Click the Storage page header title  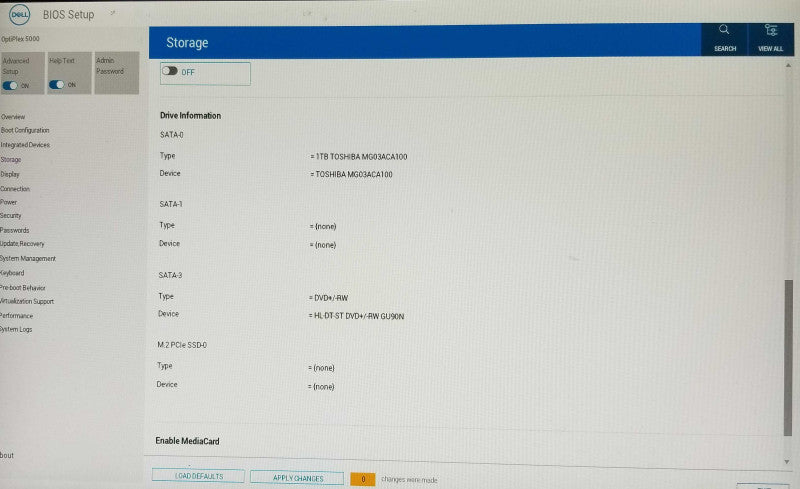(x=187, y=43)
